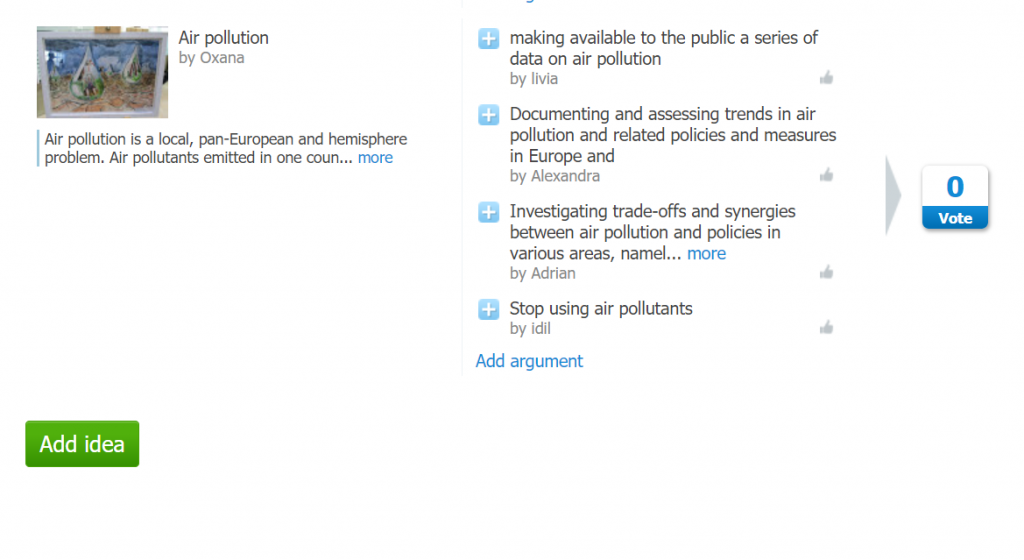Screen dimensions: 1024x560
Task: Open 'Stop using air pollutants' argument text
Action: (600, 308)
